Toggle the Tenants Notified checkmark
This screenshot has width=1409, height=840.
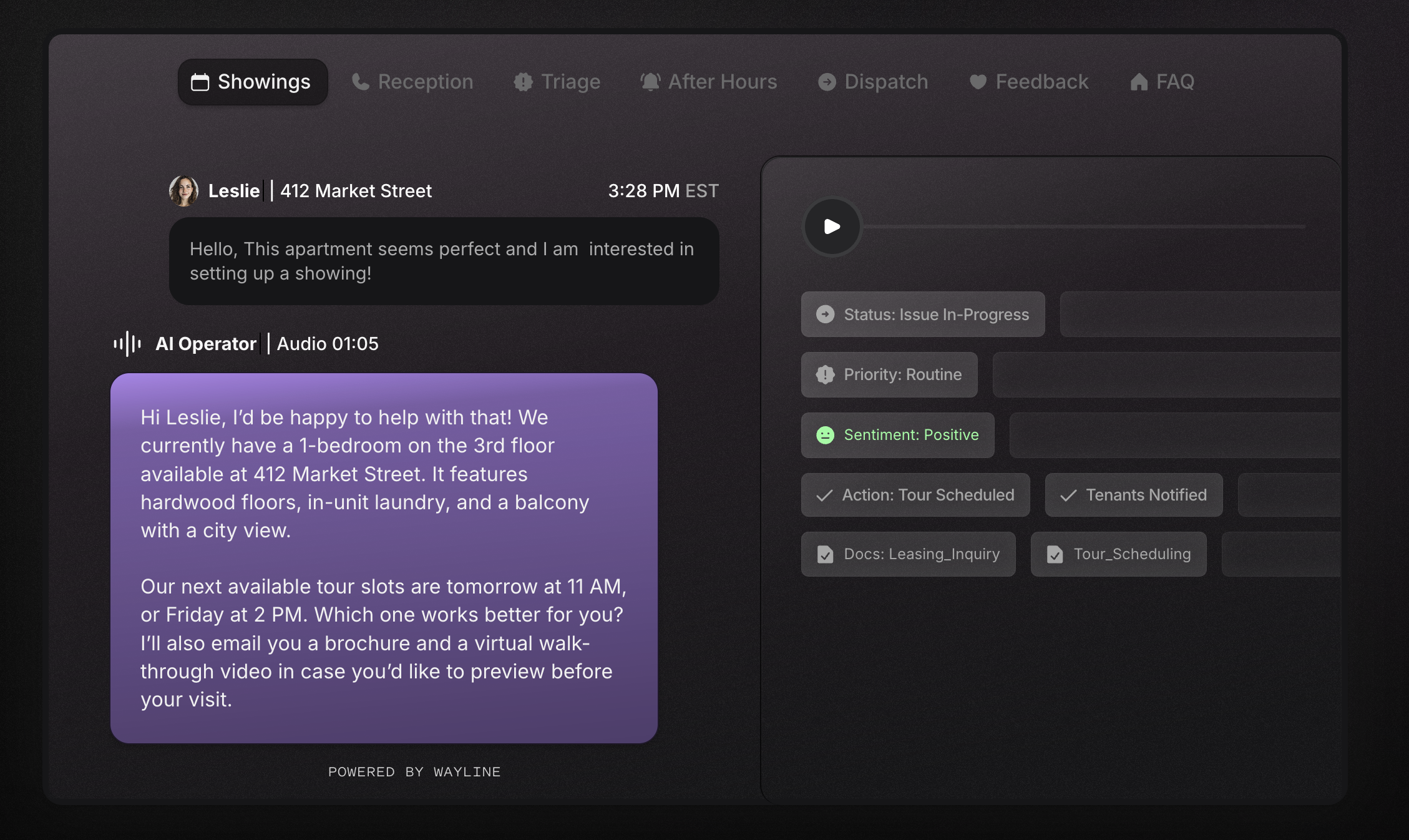[x=1068, y=496]
